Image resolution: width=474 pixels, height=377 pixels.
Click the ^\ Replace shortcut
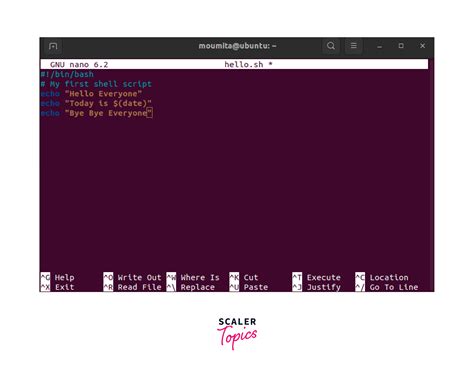191,287
